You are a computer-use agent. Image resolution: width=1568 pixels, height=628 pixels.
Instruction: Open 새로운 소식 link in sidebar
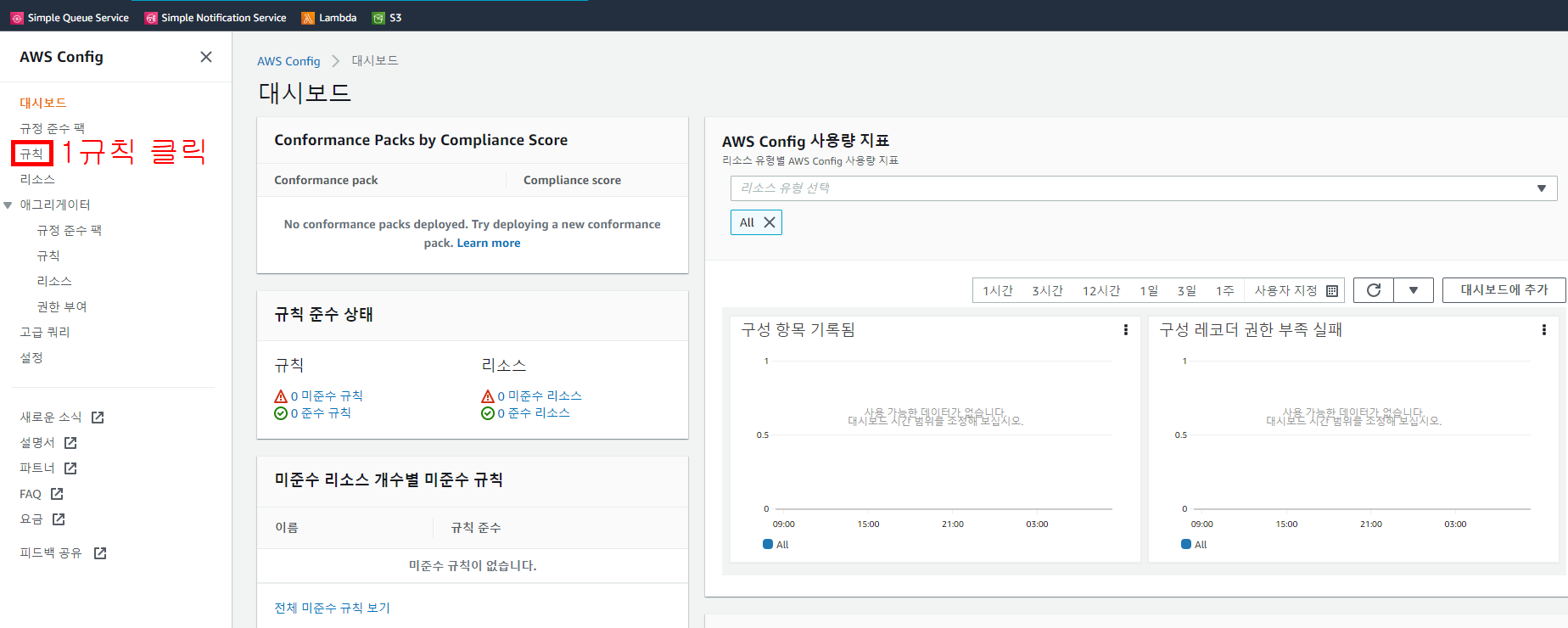51,418
